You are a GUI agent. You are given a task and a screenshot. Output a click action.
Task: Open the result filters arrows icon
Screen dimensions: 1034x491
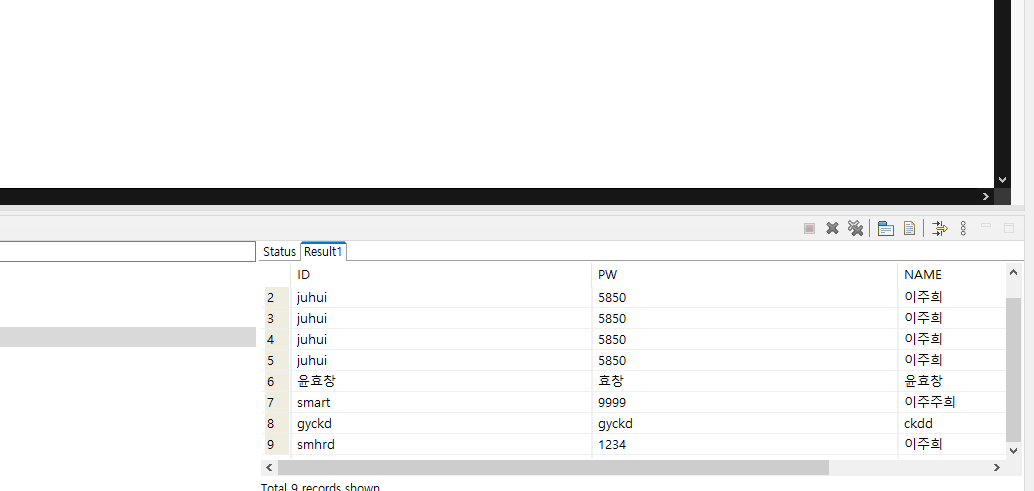(940, 229)
